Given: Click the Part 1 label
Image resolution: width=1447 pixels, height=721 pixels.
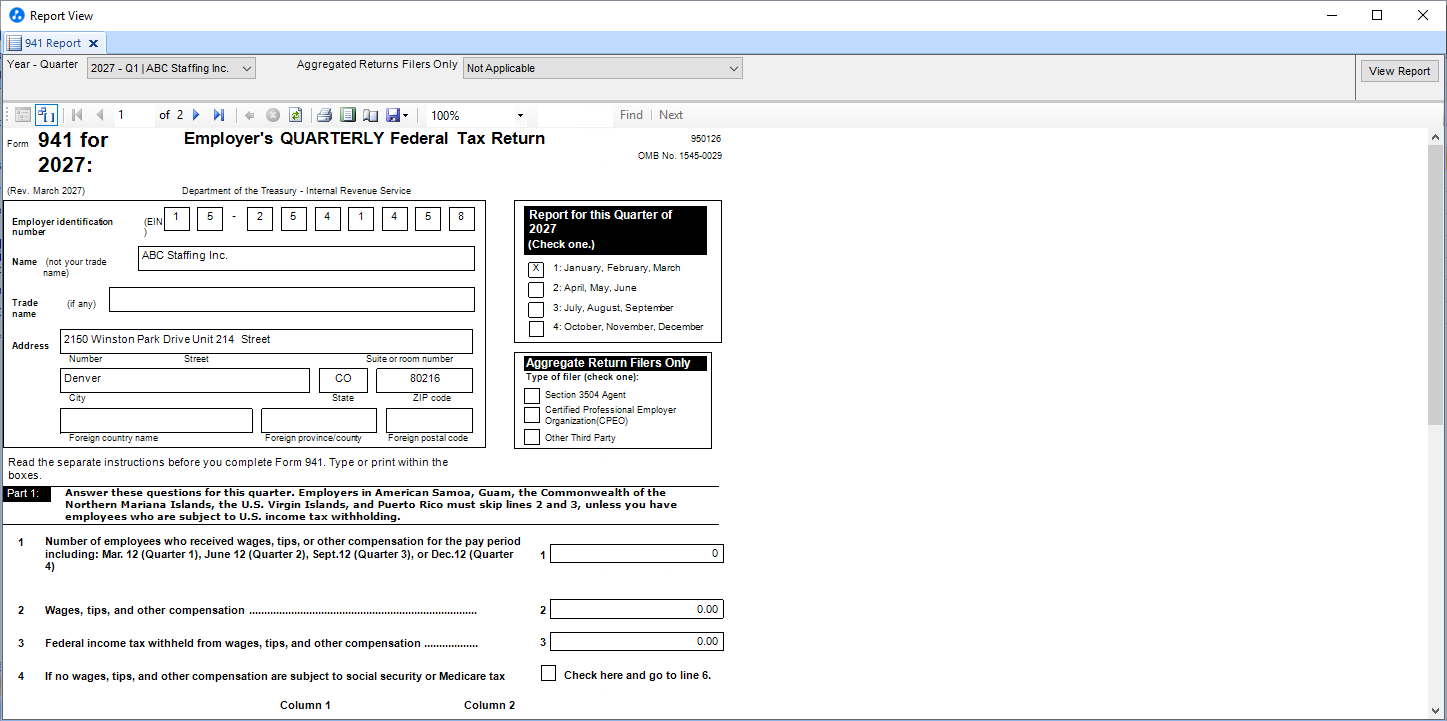Looking at the screenshot, I should (x=27, y=494).
